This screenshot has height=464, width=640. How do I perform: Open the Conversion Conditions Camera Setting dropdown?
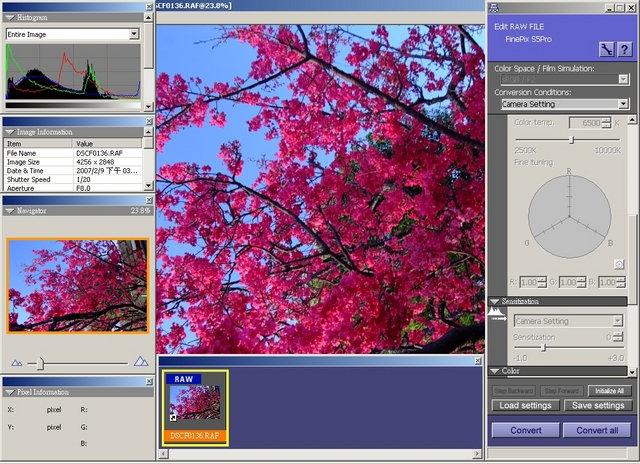click(x=623, y=104)
